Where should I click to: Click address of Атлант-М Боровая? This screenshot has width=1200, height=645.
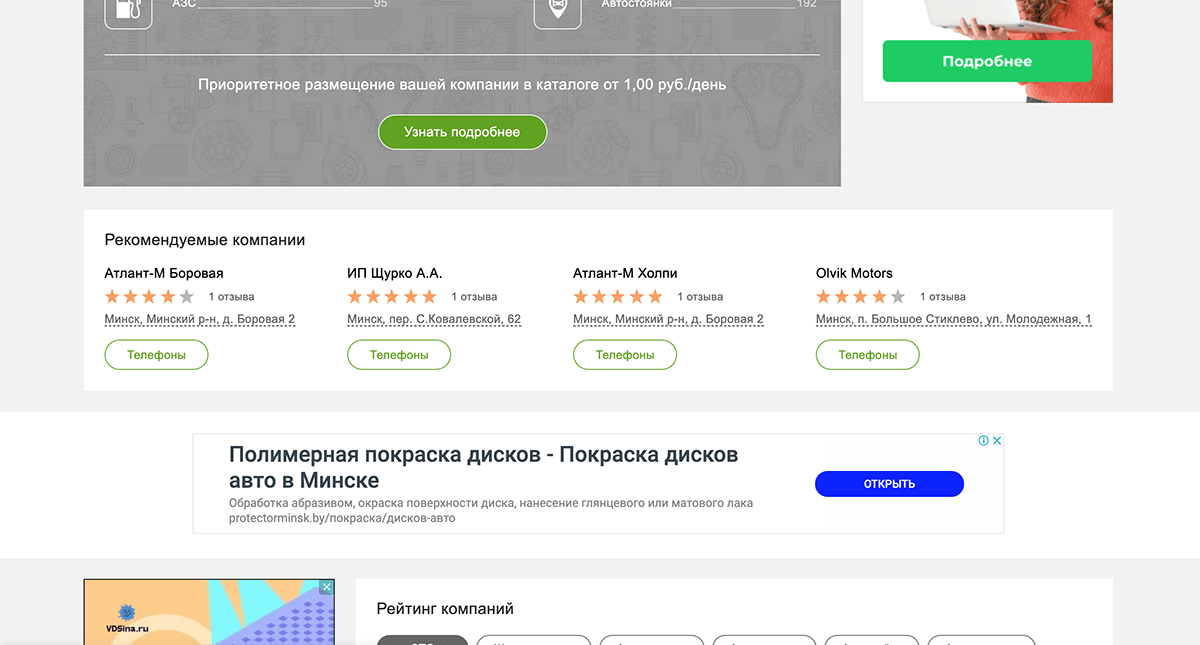(200, 320)
